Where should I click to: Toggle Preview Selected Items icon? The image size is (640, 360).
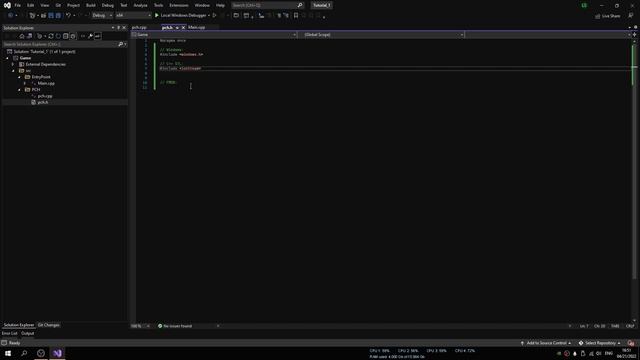click(98, 36)
